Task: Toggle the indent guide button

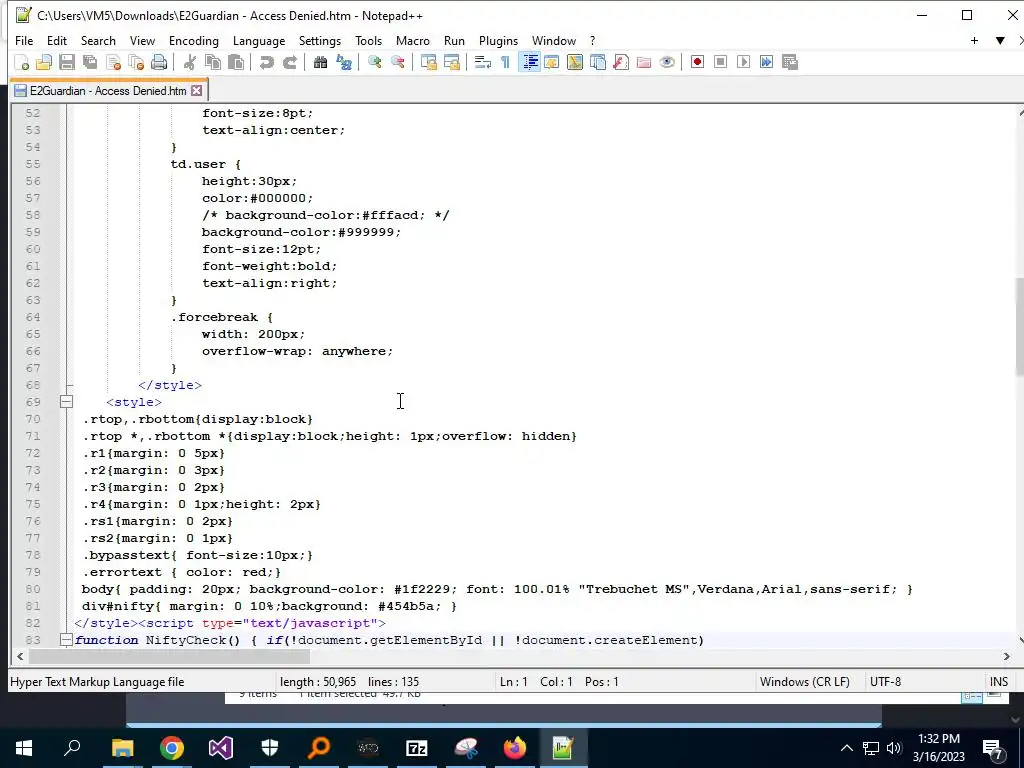Action: [x=529, y=62]
